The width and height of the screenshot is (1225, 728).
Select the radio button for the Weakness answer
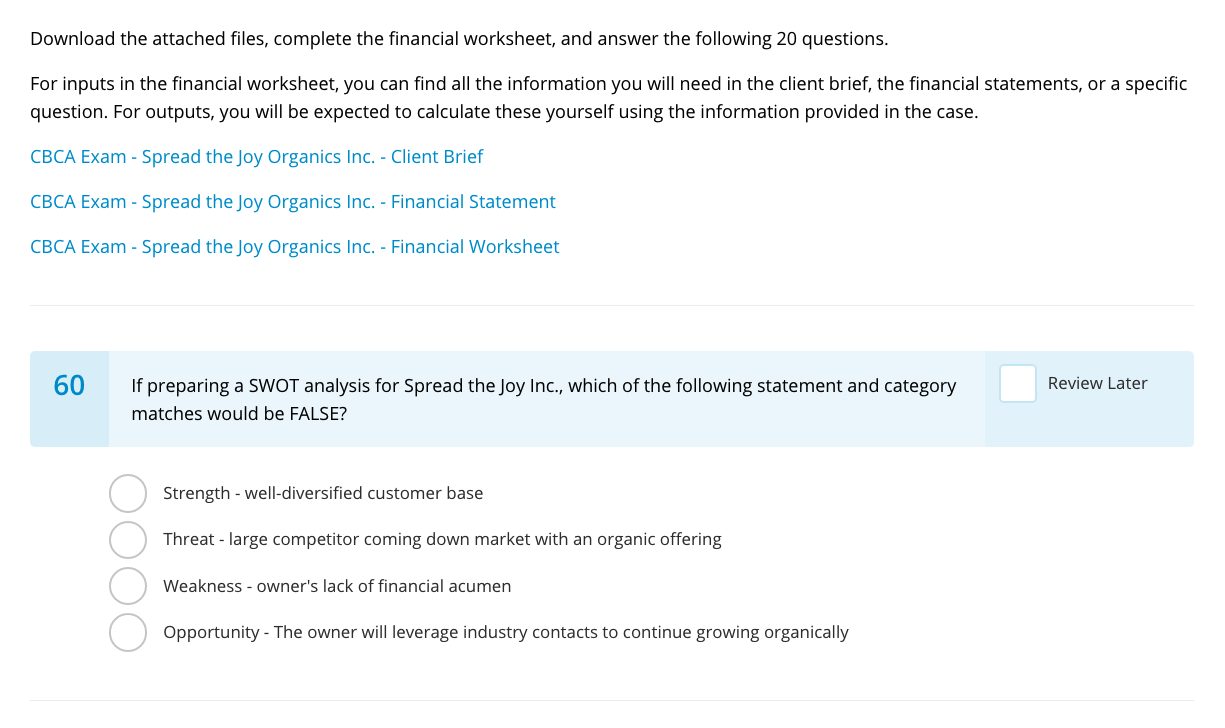(128, 586)
